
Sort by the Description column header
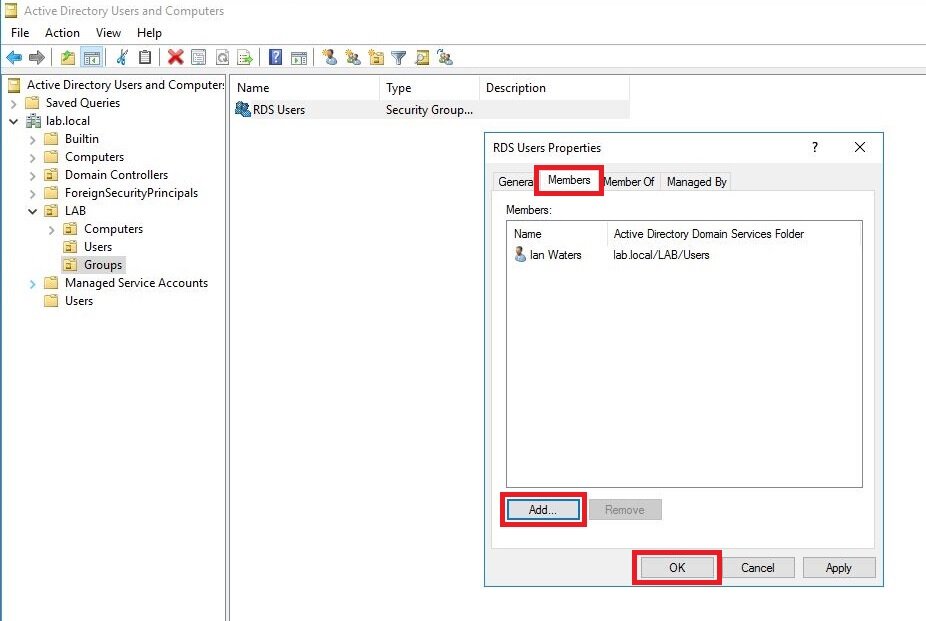point(554,88)
